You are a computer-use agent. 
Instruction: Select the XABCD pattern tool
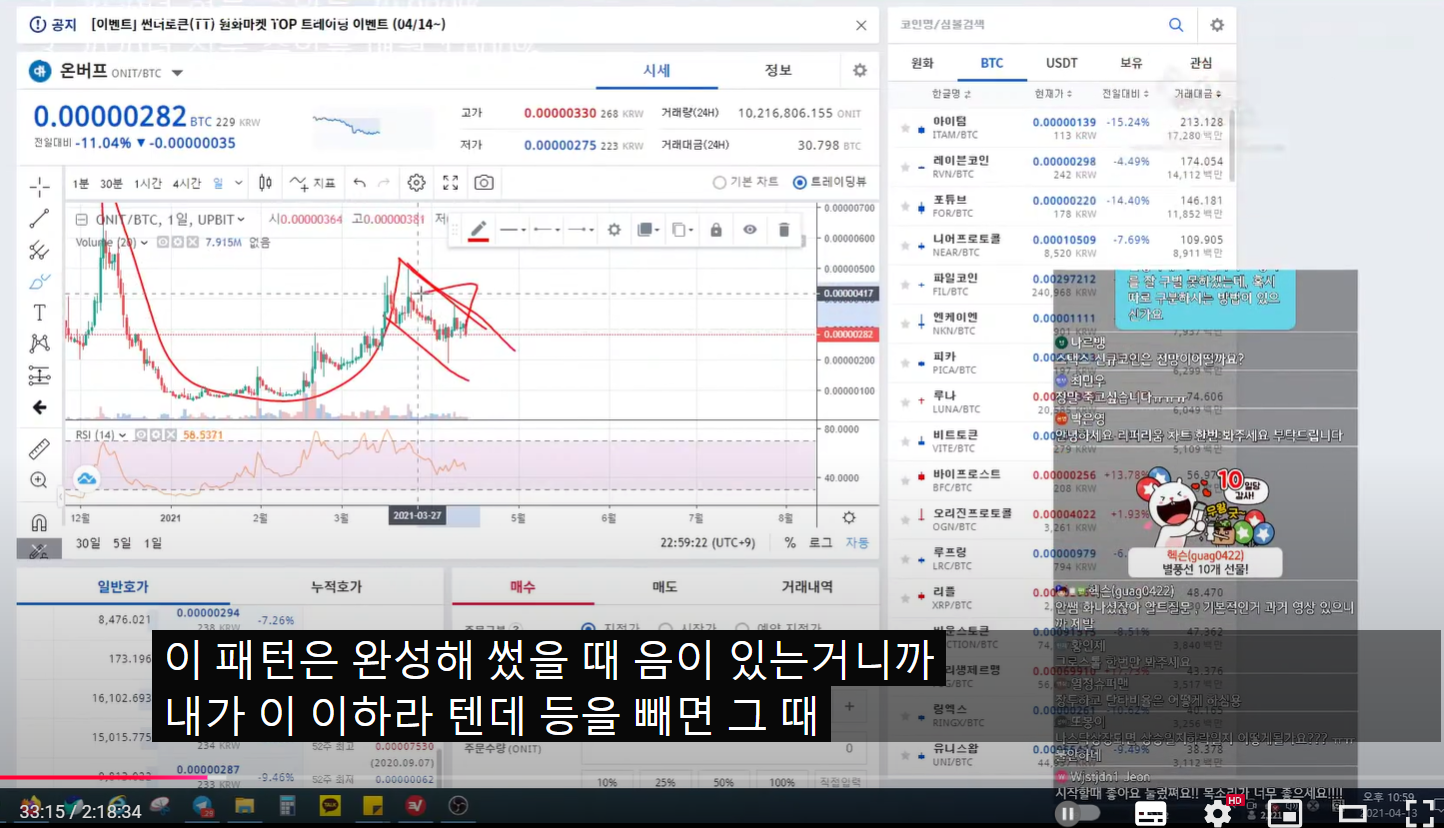39,344
